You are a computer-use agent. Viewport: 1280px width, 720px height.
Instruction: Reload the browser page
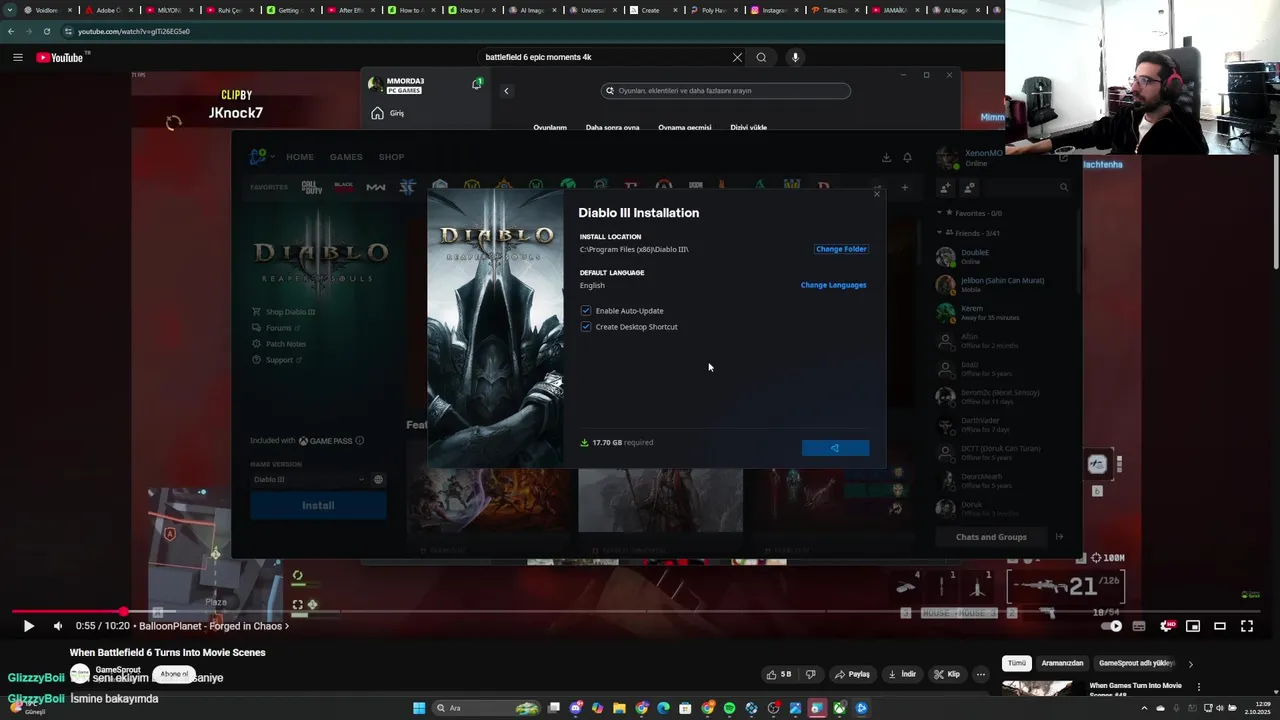46,31
